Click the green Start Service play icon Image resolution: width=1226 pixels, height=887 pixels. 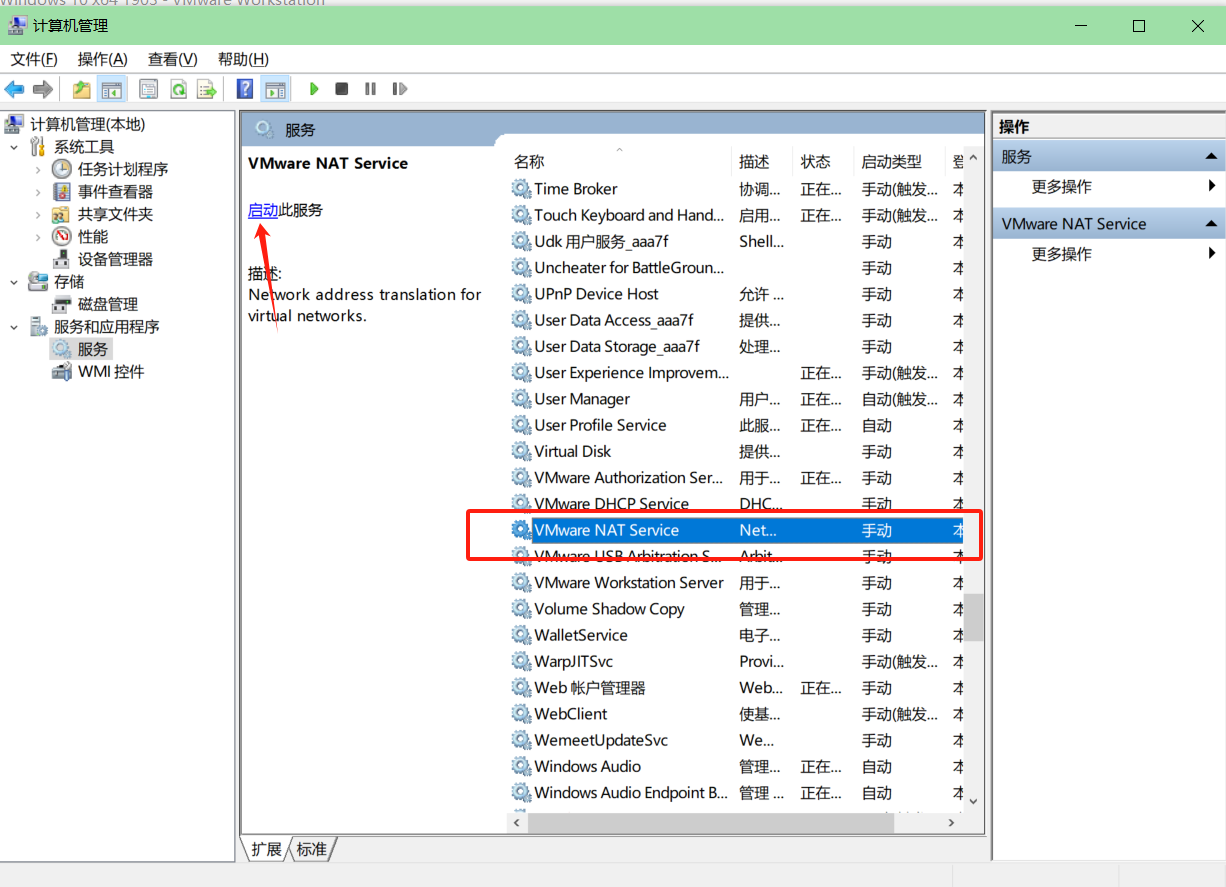click(314, 89)
